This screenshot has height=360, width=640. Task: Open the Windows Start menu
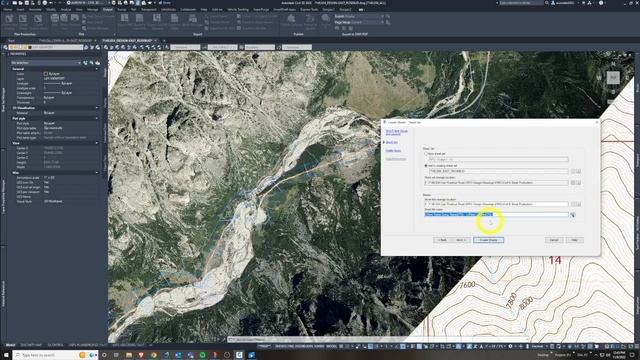6,355
